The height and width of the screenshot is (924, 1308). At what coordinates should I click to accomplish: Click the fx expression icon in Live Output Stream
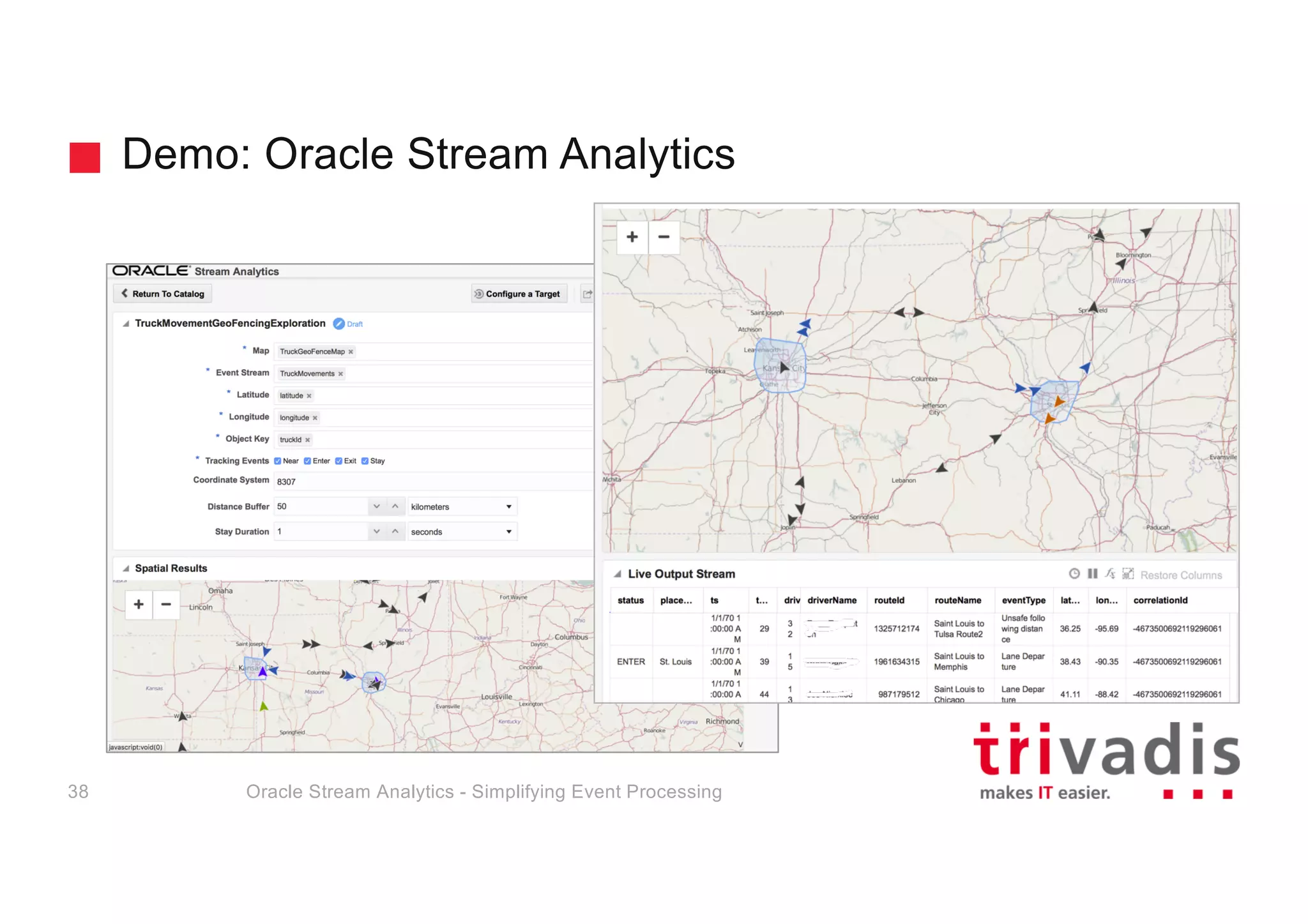click(x=1110, y=574)
